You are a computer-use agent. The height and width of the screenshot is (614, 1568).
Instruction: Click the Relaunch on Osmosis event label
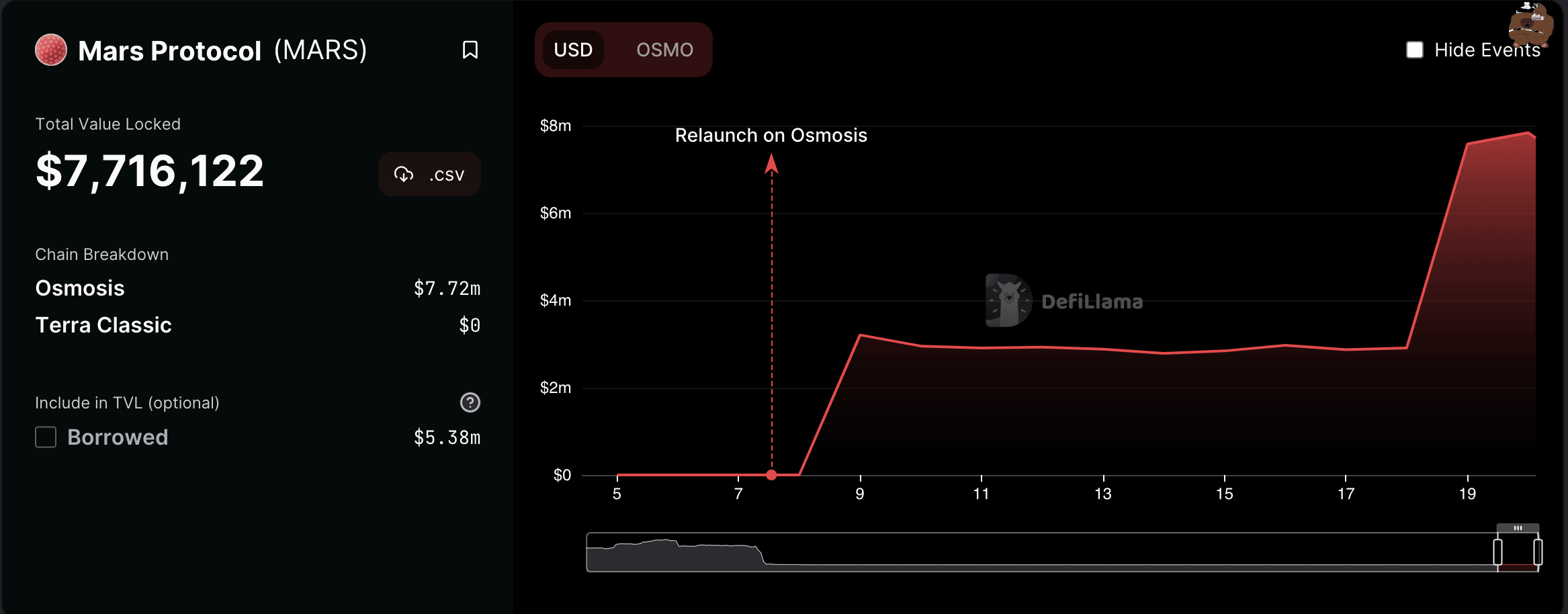click(x=771, y=135)
